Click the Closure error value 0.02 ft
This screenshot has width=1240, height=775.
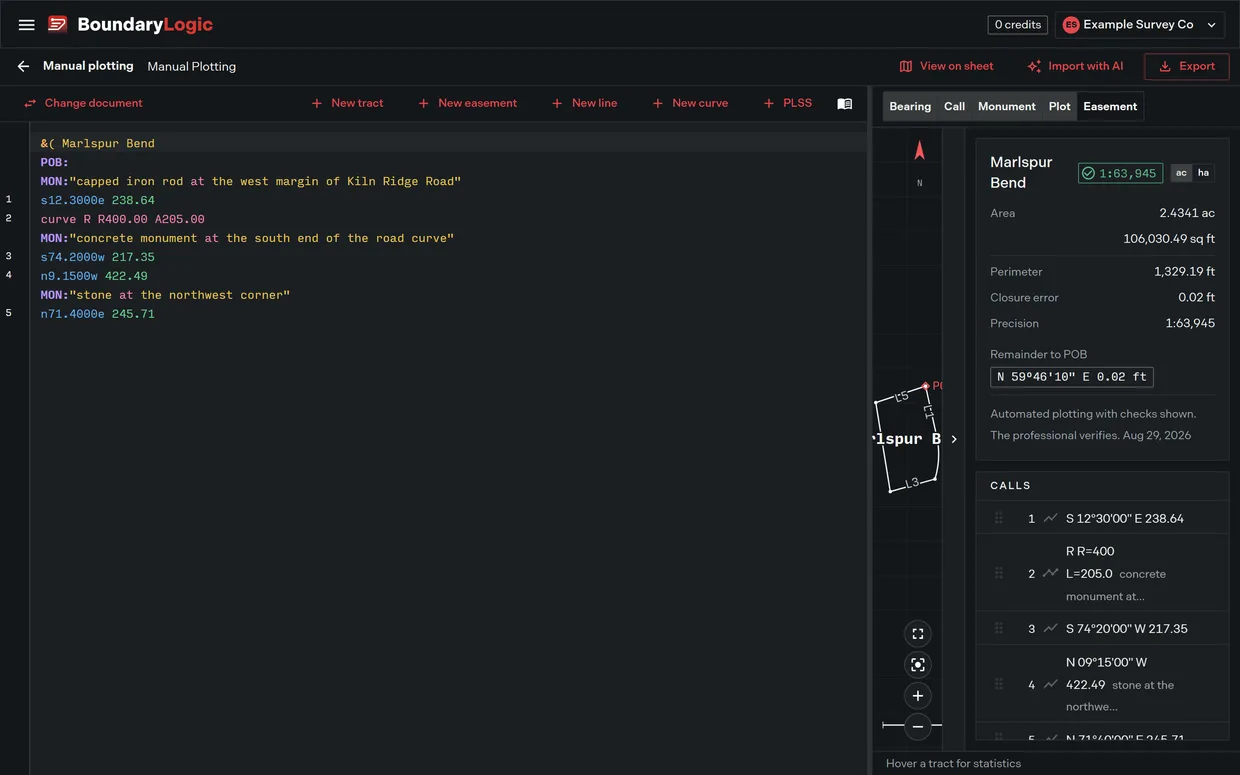click(x=1196, y=297)
